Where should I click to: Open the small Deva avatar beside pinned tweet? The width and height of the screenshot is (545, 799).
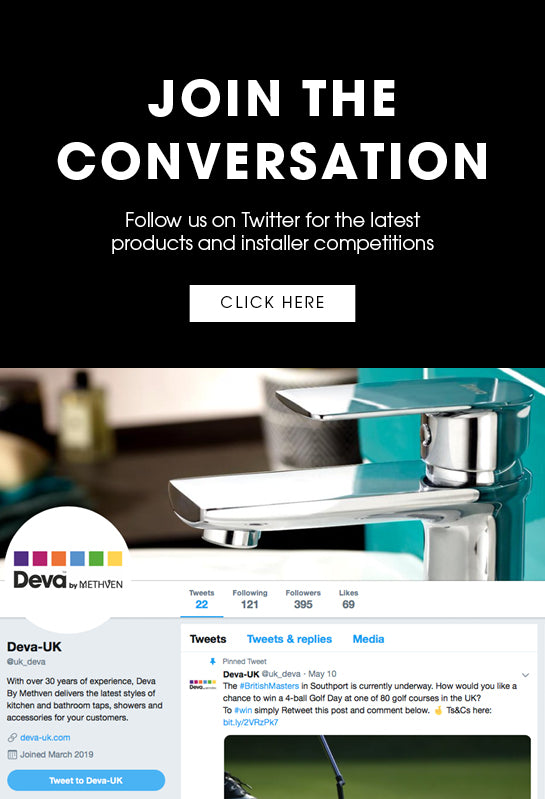pos(203,684)
